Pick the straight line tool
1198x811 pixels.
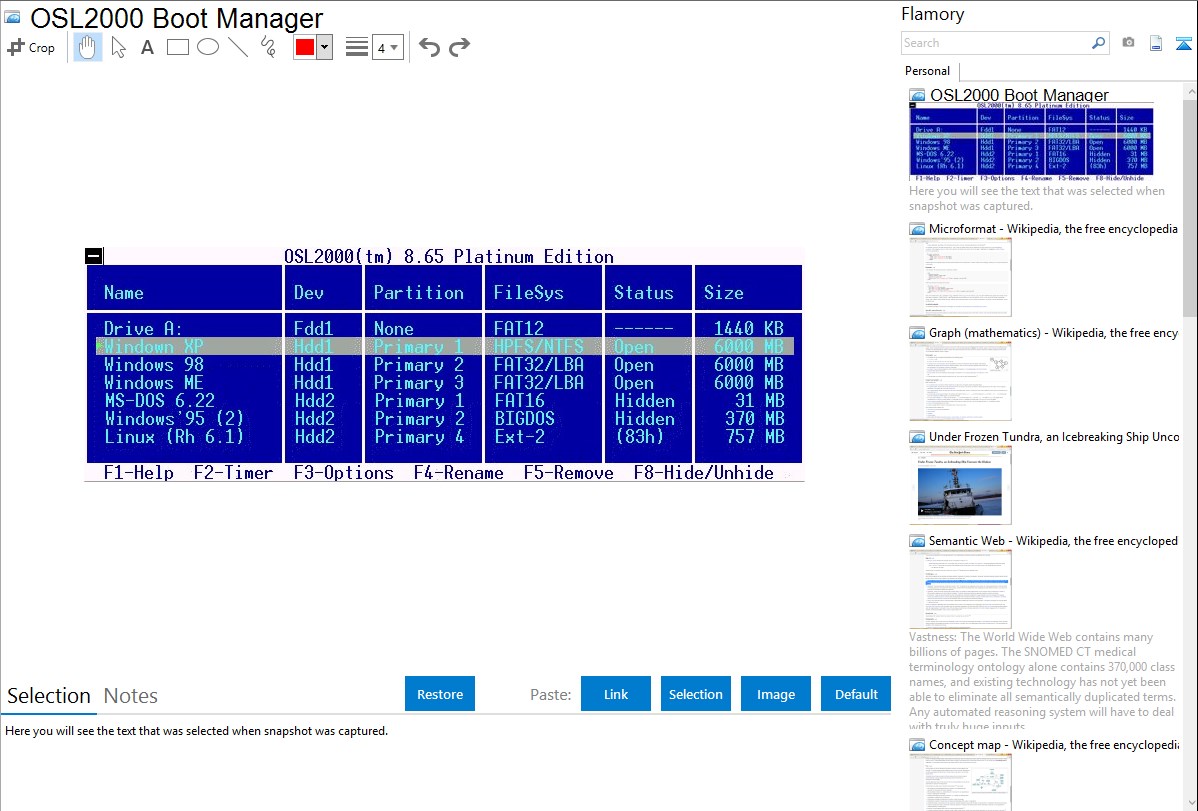coord(238,47)
